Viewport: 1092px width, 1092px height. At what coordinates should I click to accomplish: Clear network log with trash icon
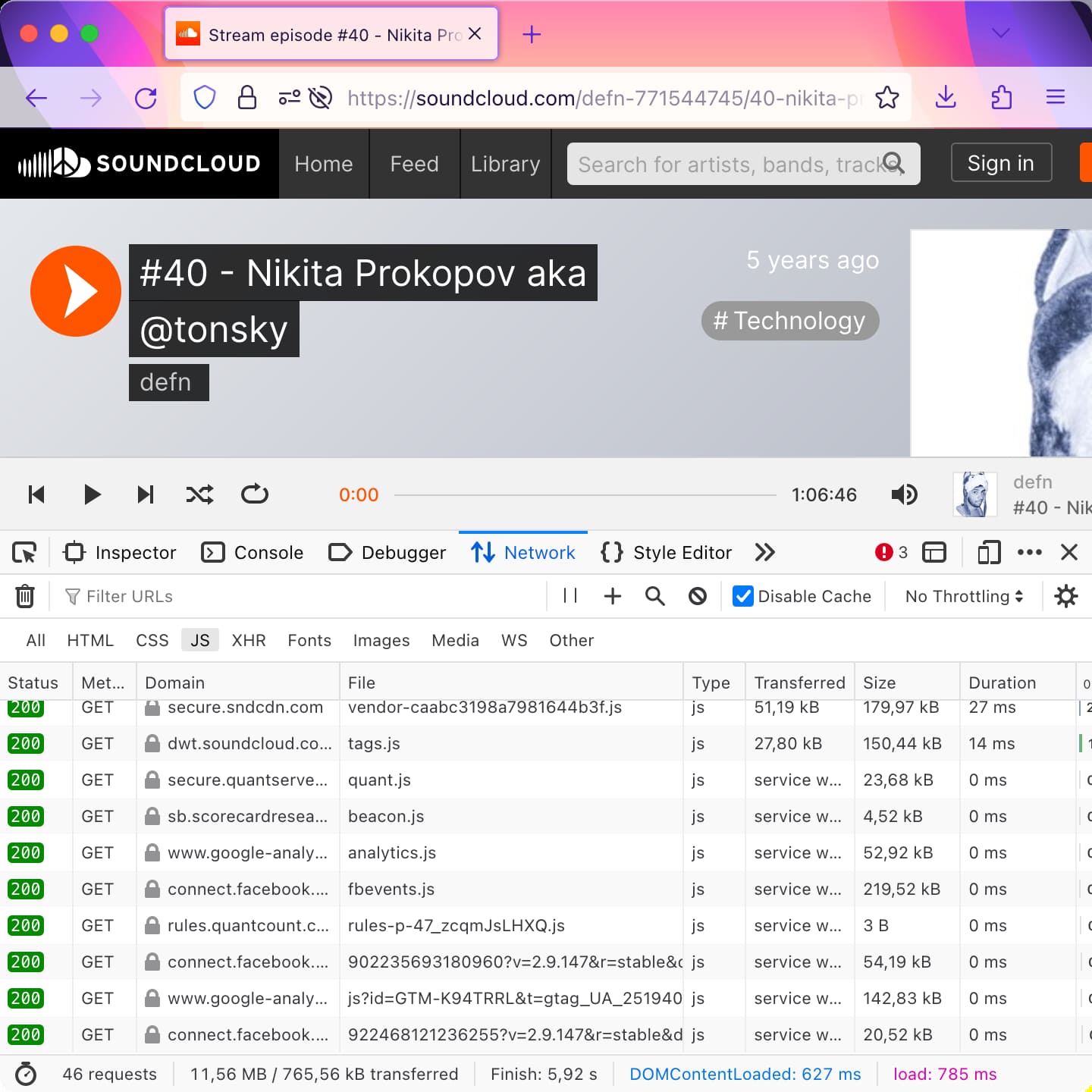[x=25, y=596]
